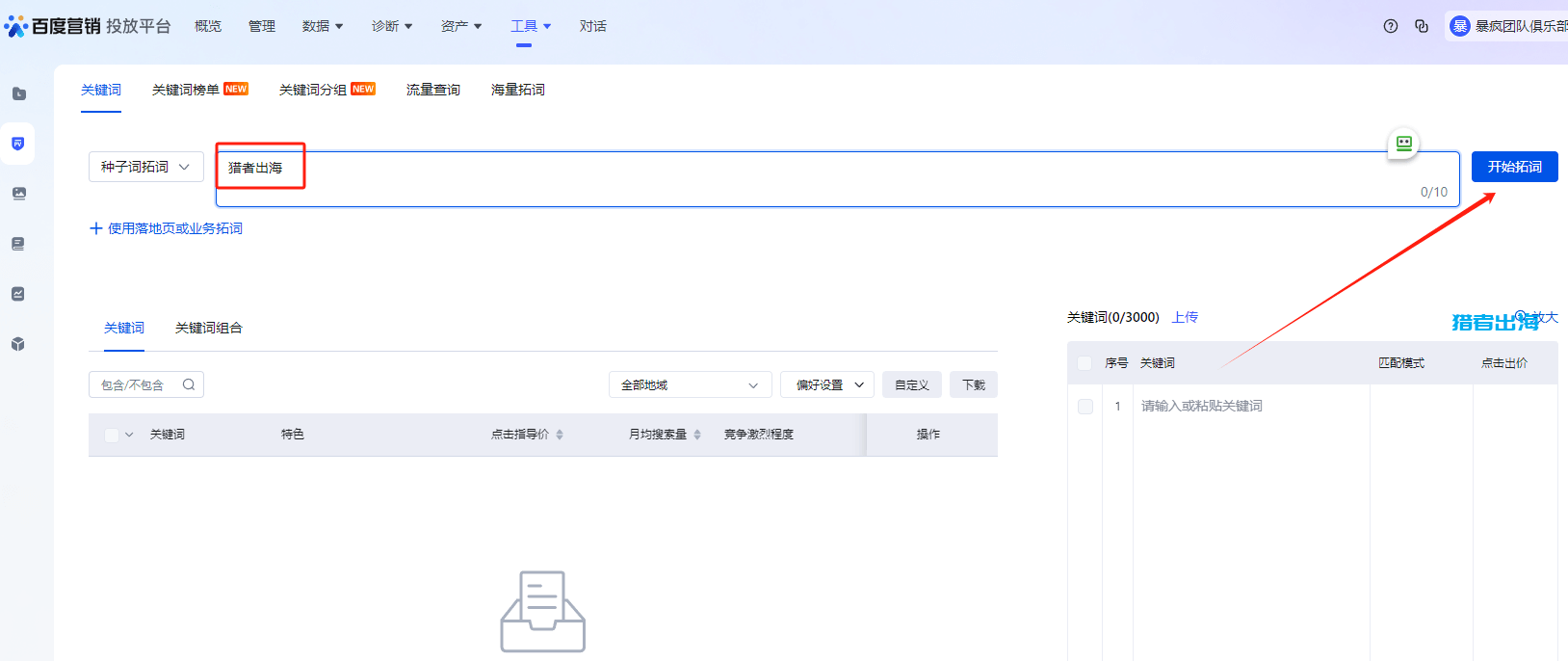The image size is (1568, 661).
Task: Click 使用落地页或业务拓词 link
Action: click(175, 228)
